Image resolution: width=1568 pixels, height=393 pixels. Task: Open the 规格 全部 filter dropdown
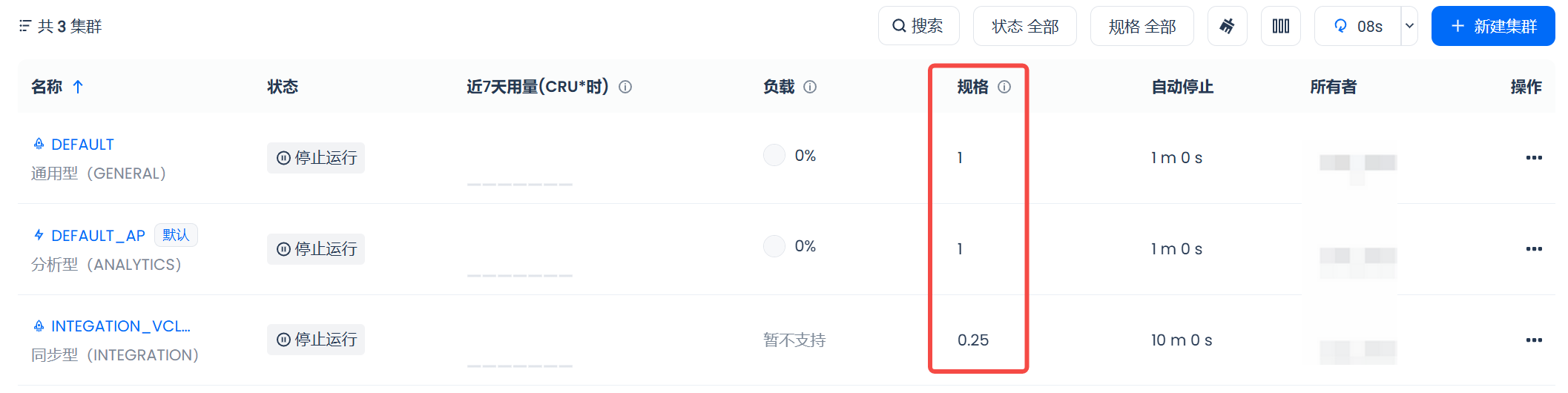point(1142,26)
